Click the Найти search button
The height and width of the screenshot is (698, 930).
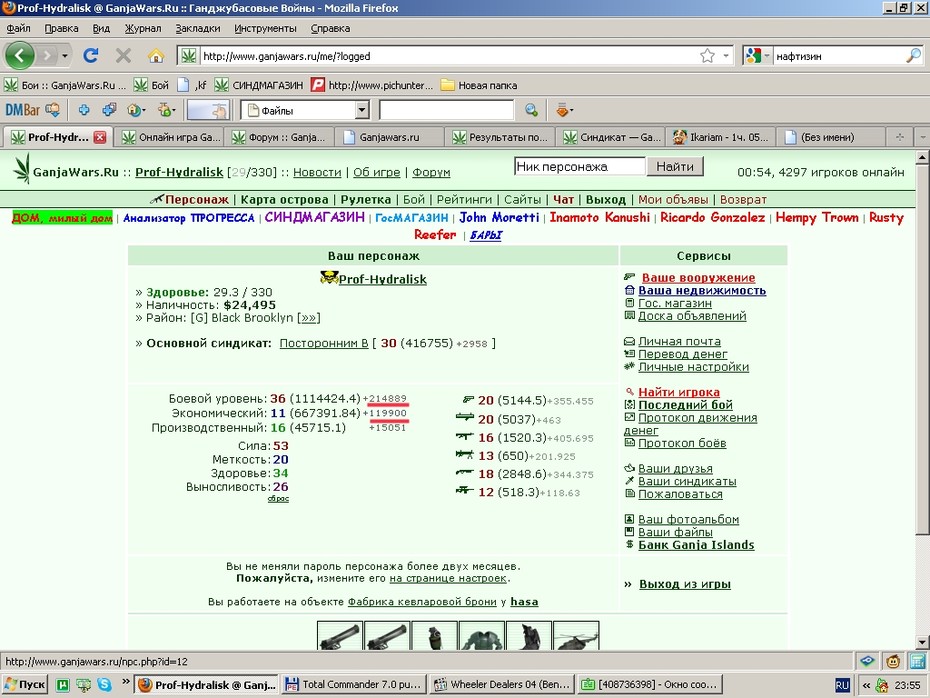click(675, 167)
